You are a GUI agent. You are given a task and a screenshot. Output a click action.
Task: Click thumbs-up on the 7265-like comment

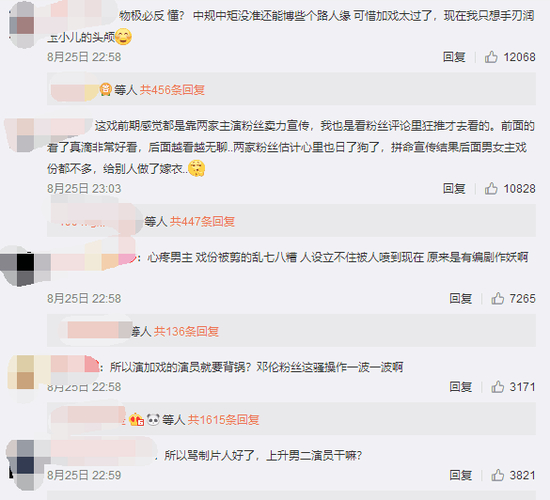[x=497, y=299]
